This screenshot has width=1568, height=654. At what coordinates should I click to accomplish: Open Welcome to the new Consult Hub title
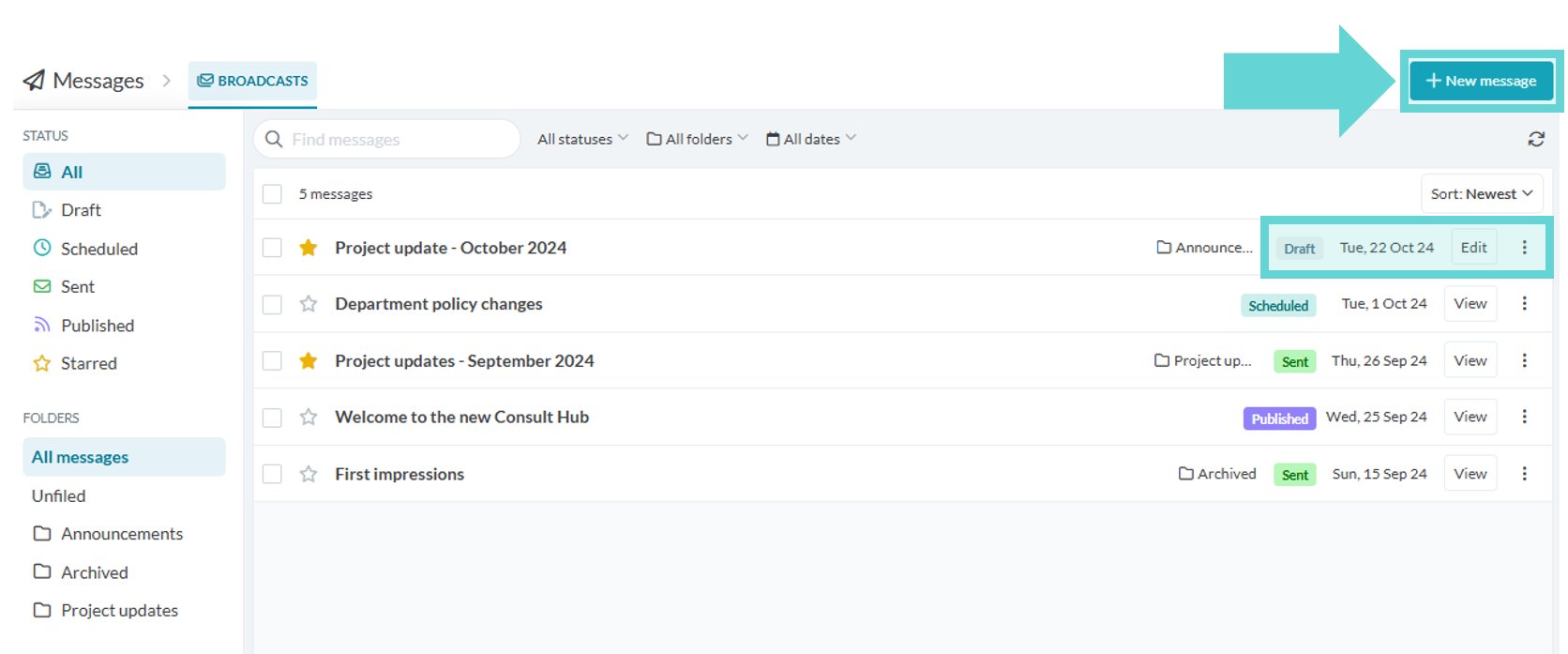click(462, 418)
